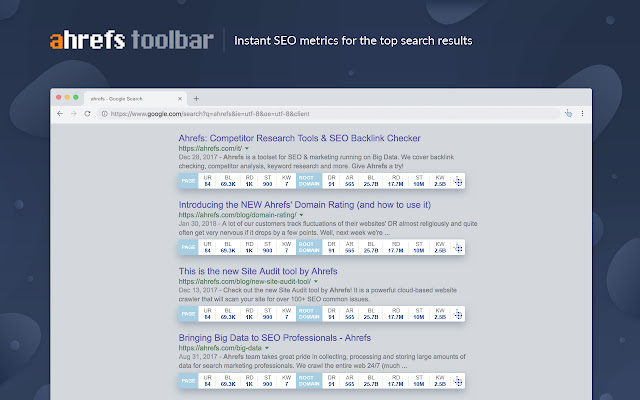640x400 pixels.
Task: Expand dropdown arrow next to blog/domain-rating/ URL
Action: coord(301,215)
